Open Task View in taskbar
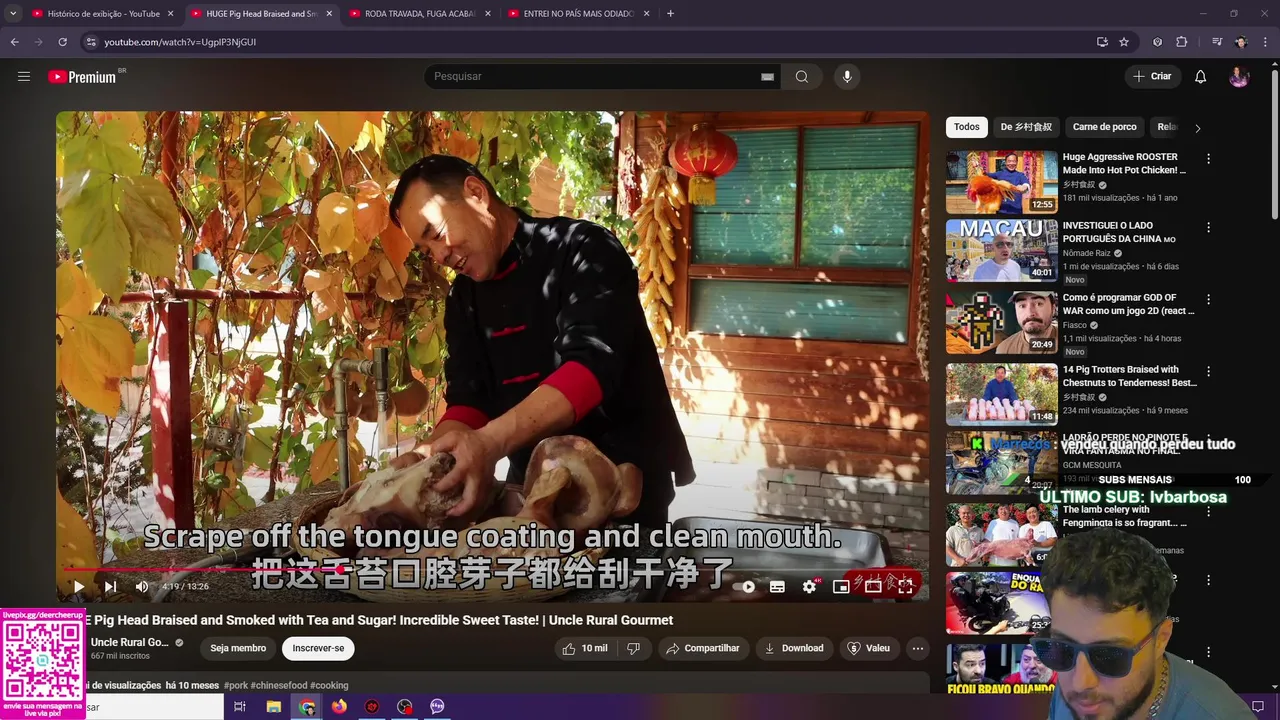This screenshot has width=1280, height=720. click(240, 707)
